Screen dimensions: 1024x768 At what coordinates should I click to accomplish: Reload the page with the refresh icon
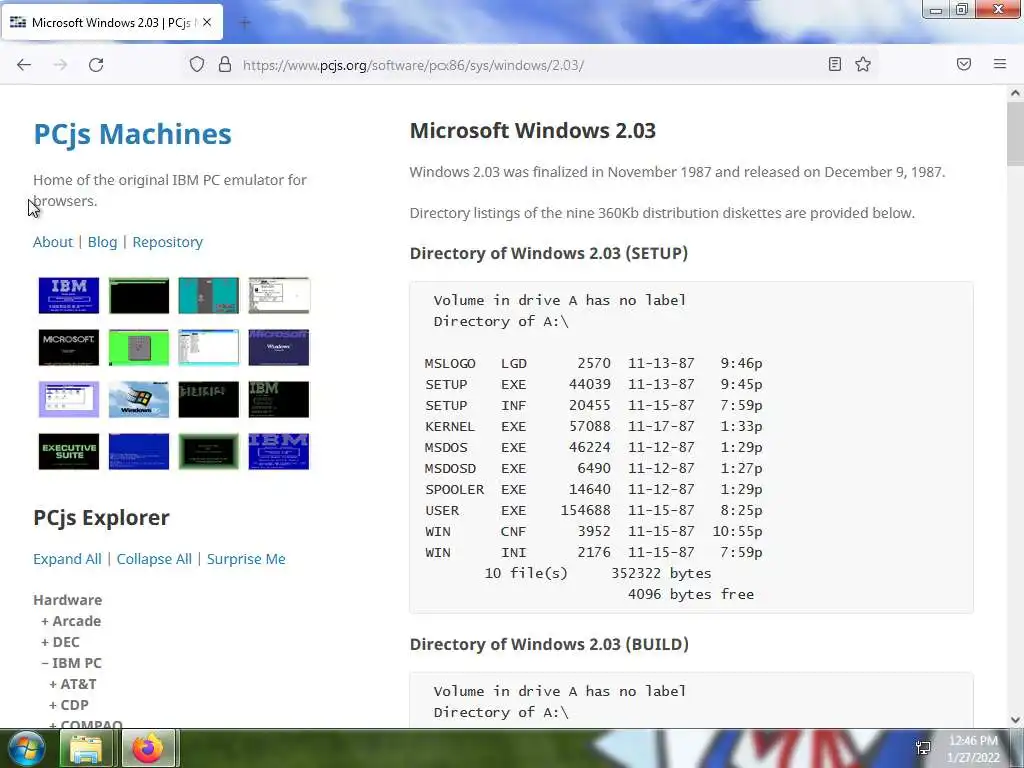96,65
